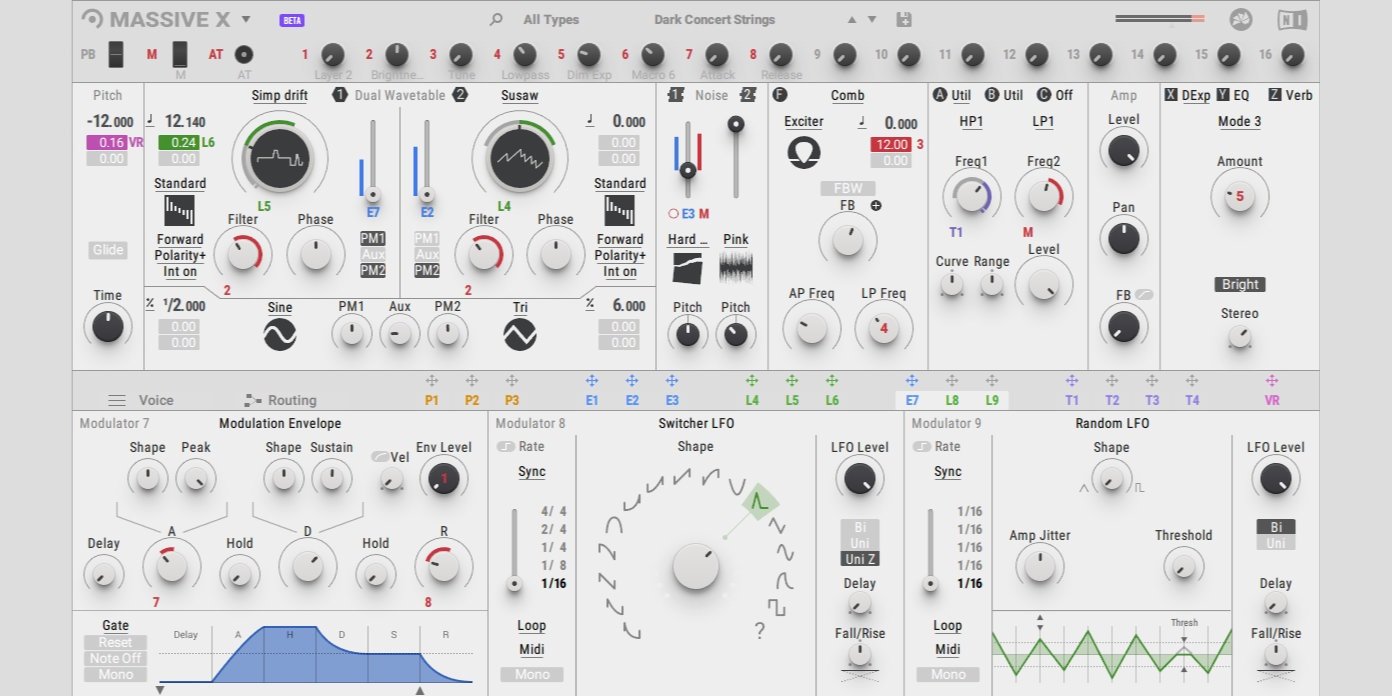Viewport: 1392px width, 696px height.
Task: Click Standard mode icon under Susaw
Action: point(620,210)
